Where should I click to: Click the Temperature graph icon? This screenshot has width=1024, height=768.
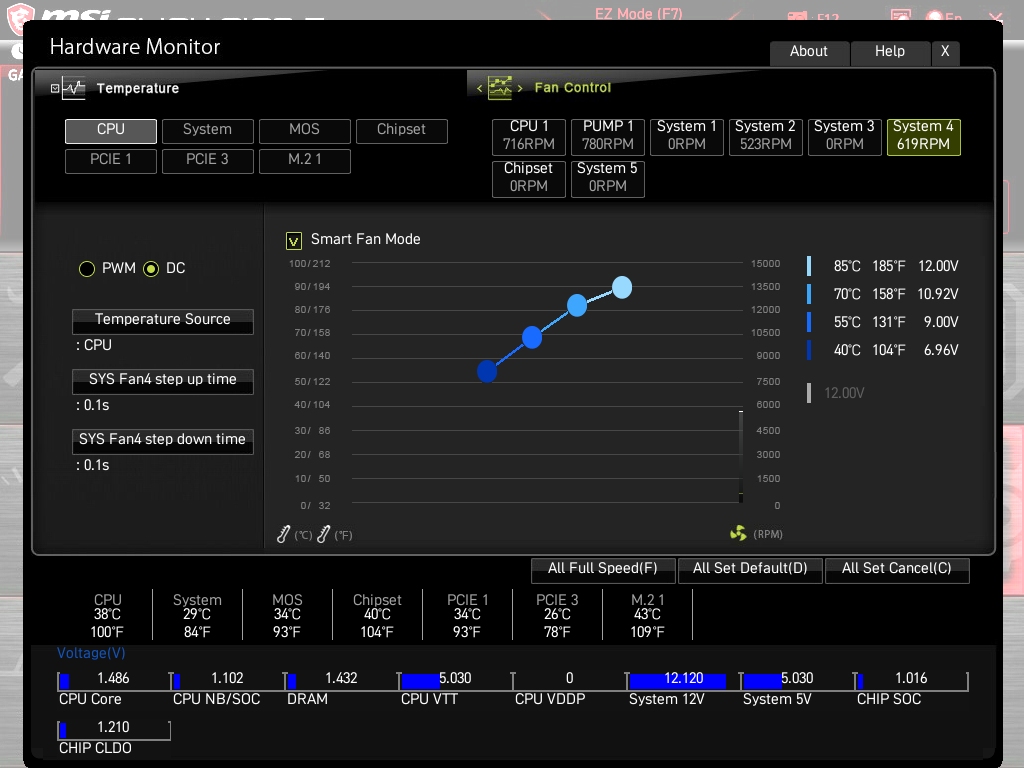(74, 88)
